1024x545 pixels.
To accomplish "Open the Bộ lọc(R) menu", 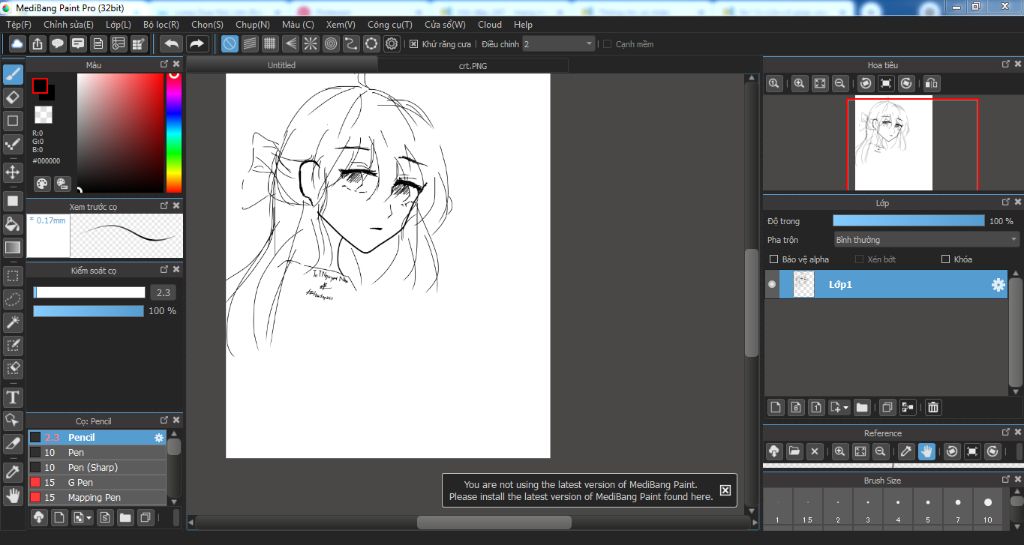I will (161, 24).
